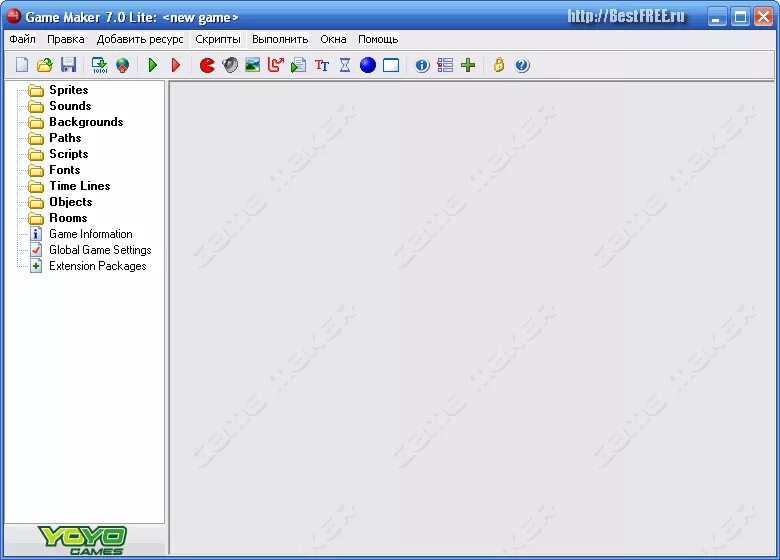Open help with the question mark icon
The image size is (780, 560).
522,65
